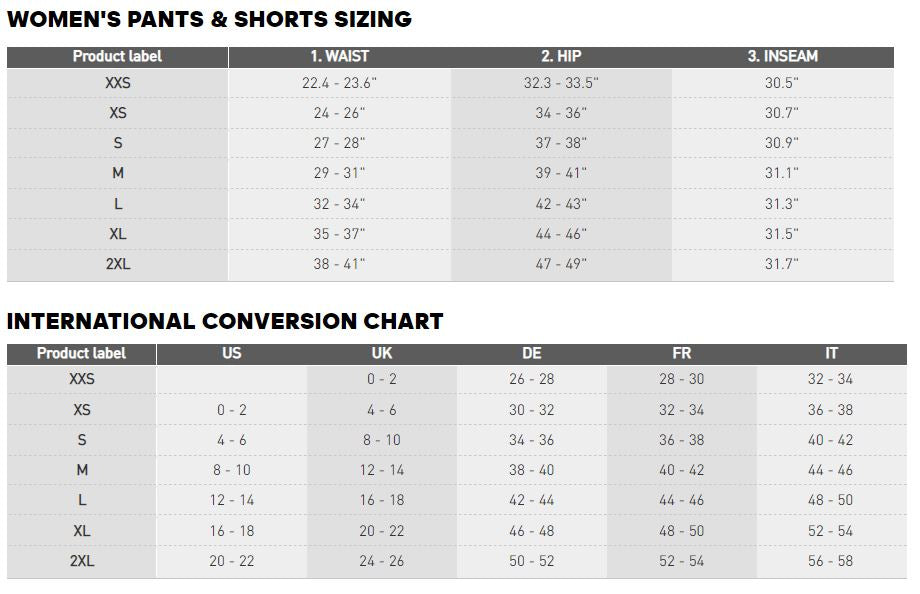
Task: Click the medium hip measurement 39 - 41"
Action: pos(561,173)
